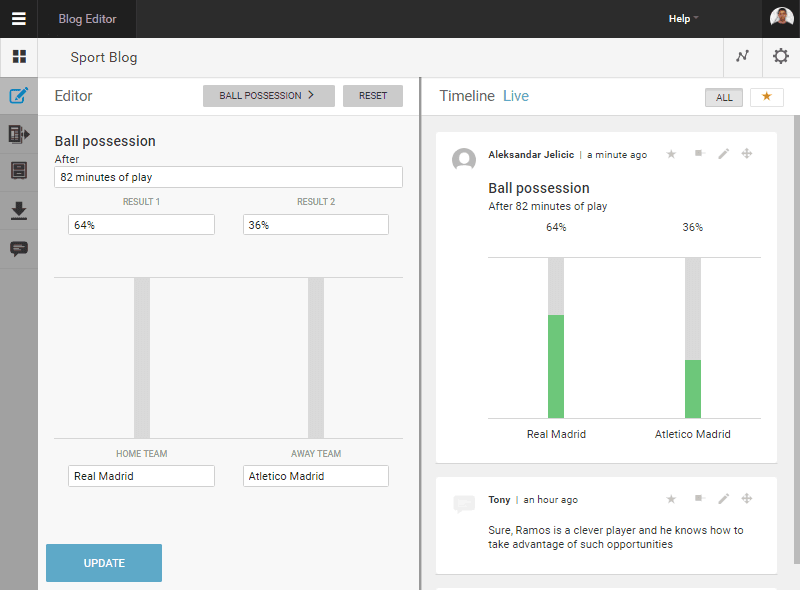Click 'After 82 minutes of play' text
This screenshot has height=590, width=800.
[x=547, y=206]
